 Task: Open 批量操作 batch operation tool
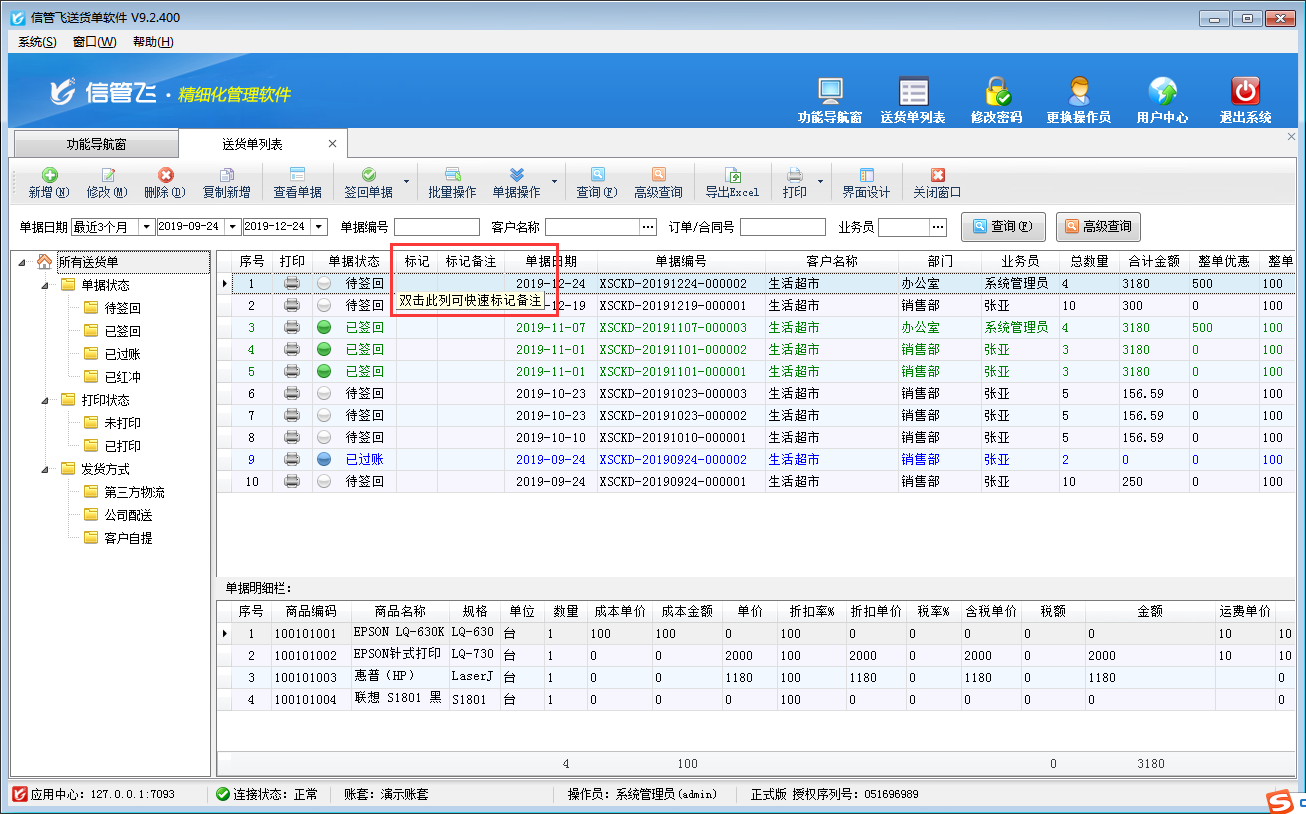(x=452, y=176)
